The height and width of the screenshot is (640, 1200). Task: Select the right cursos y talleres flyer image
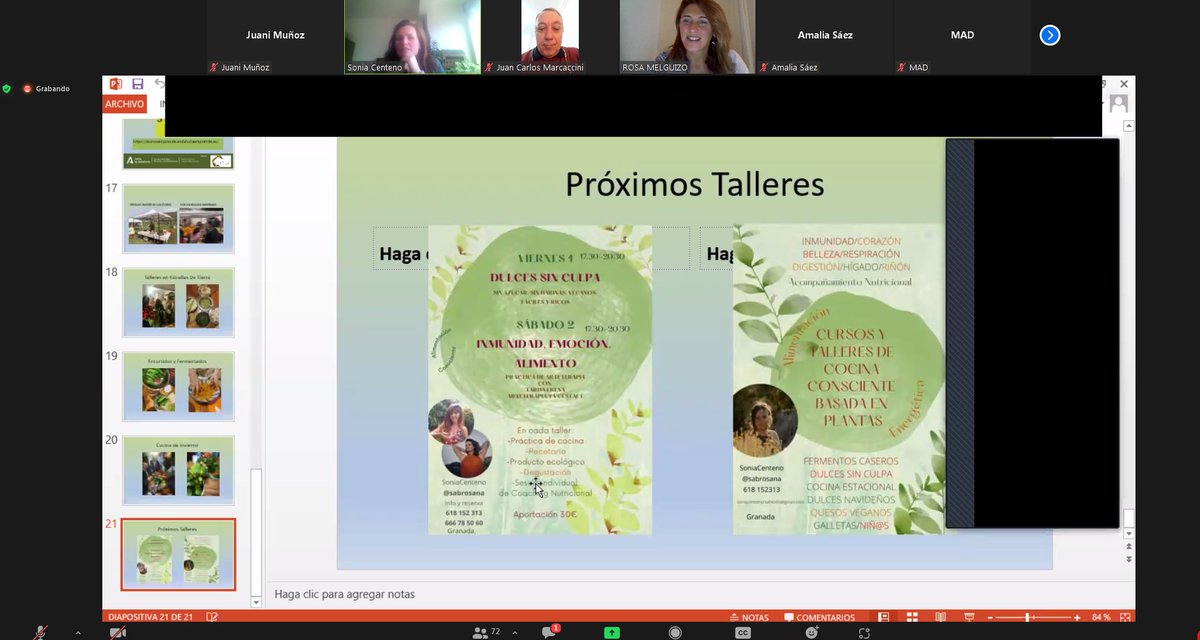tap(838, 379)
